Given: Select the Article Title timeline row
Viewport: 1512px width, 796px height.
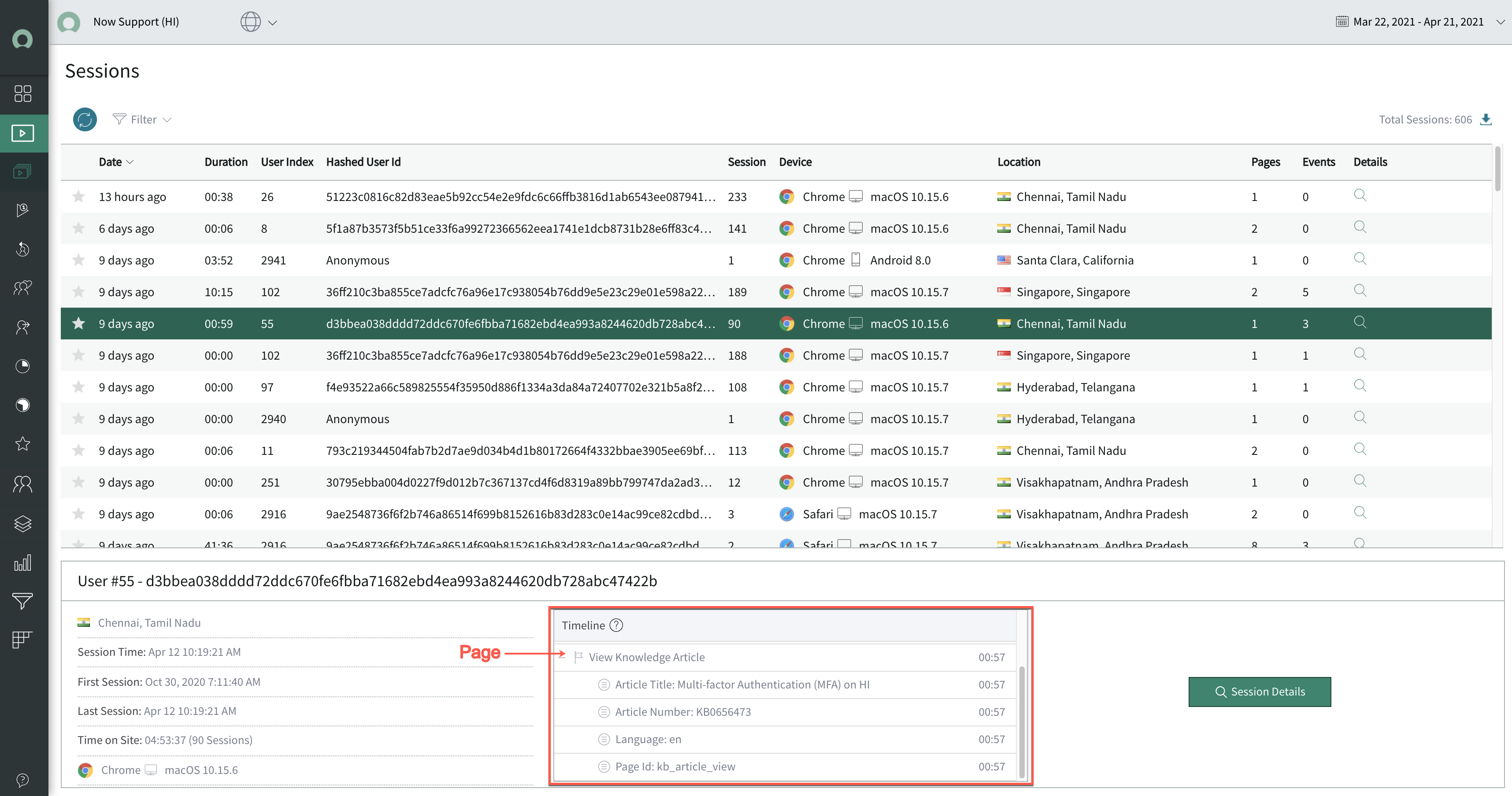Looking at the screenshot, I should pyautogui.click(x=785, y=685).
